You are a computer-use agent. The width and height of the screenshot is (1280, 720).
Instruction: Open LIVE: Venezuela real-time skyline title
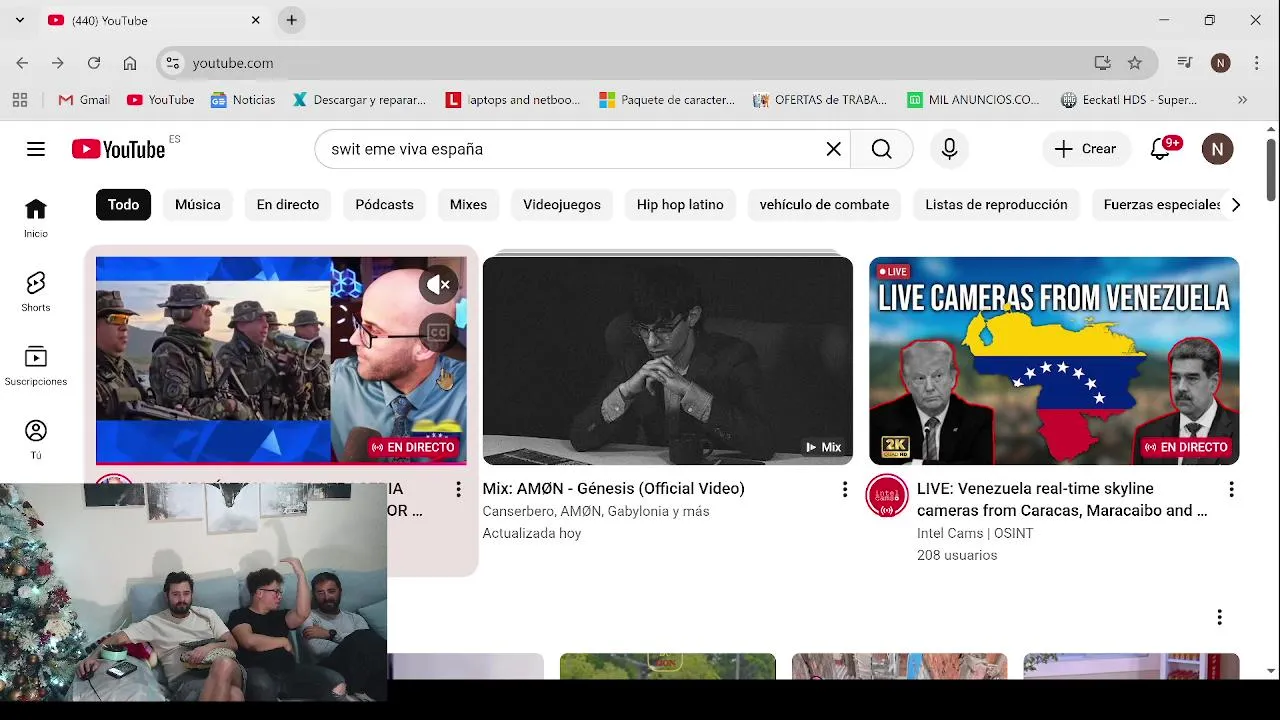pyautogui.click(x=1062, y=500)
